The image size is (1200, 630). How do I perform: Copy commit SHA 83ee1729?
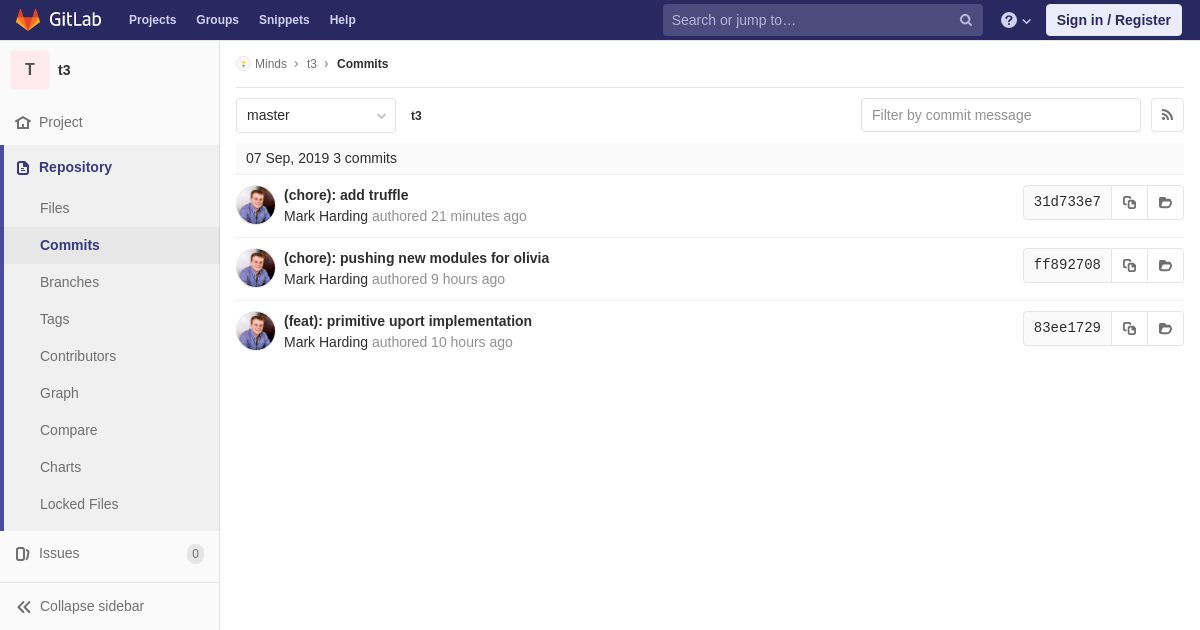point(1129,328)
